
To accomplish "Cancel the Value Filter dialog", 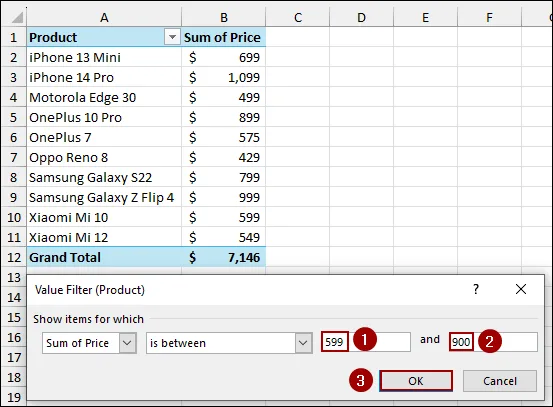I will (x=500, y=381).
